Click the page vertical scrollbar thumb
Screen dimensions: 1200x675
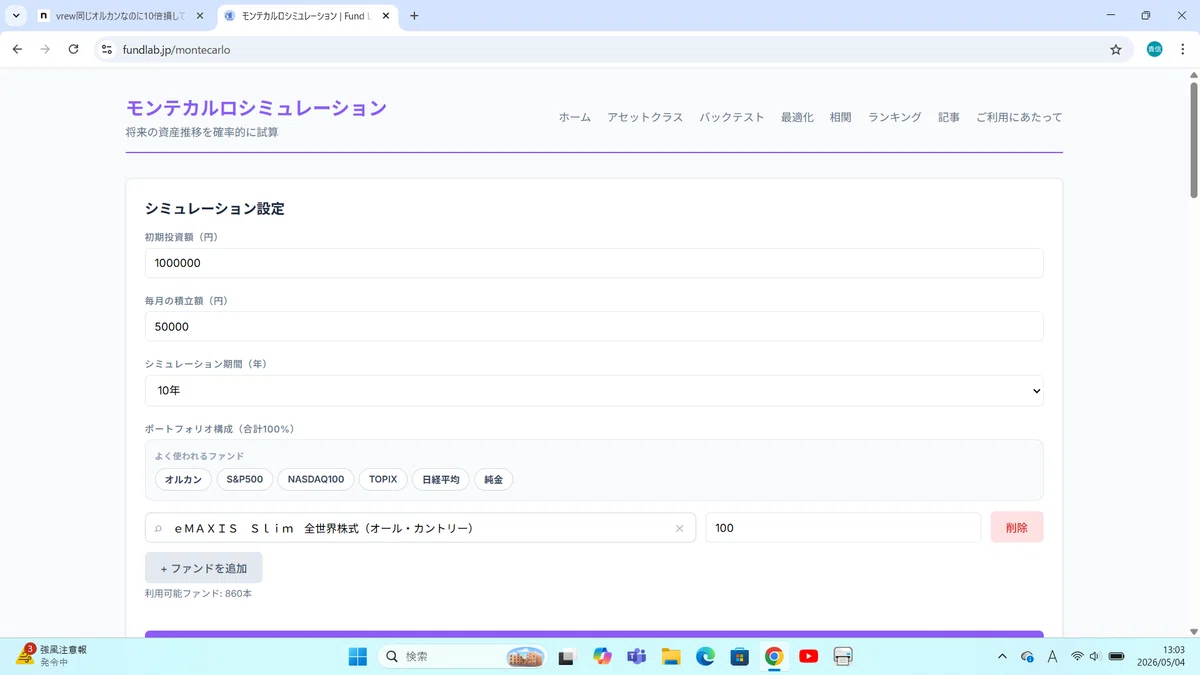[x=1193, y=140]
